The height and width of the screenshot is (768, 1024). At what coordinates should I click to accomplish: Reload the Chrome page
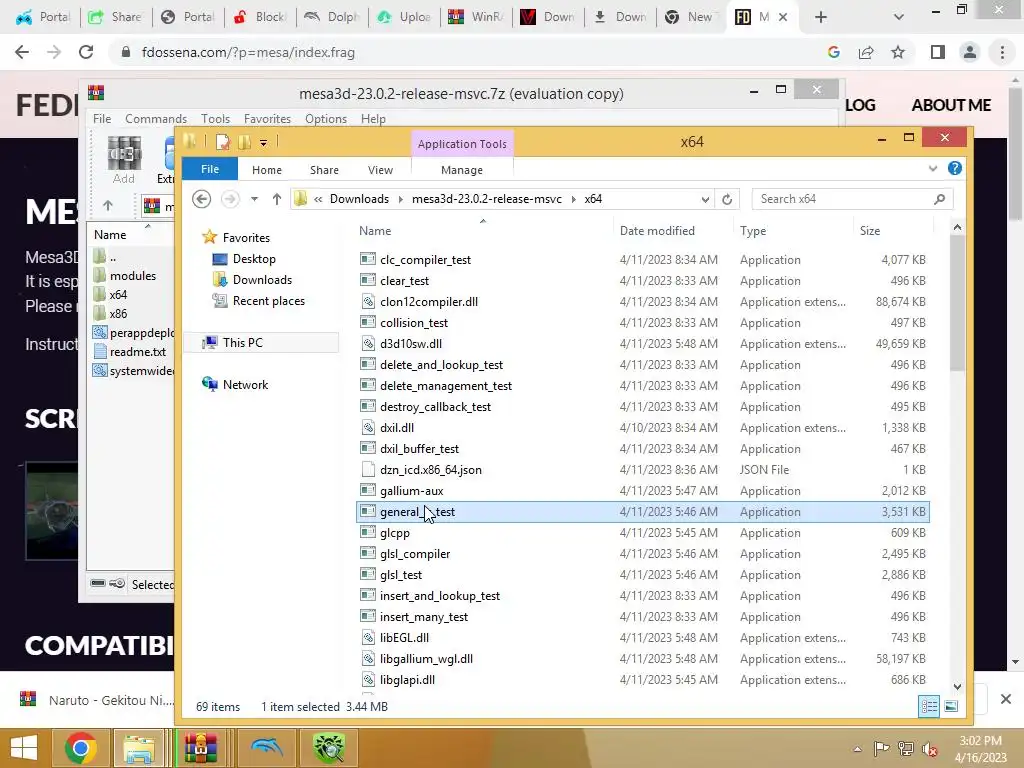pos(86,52)
